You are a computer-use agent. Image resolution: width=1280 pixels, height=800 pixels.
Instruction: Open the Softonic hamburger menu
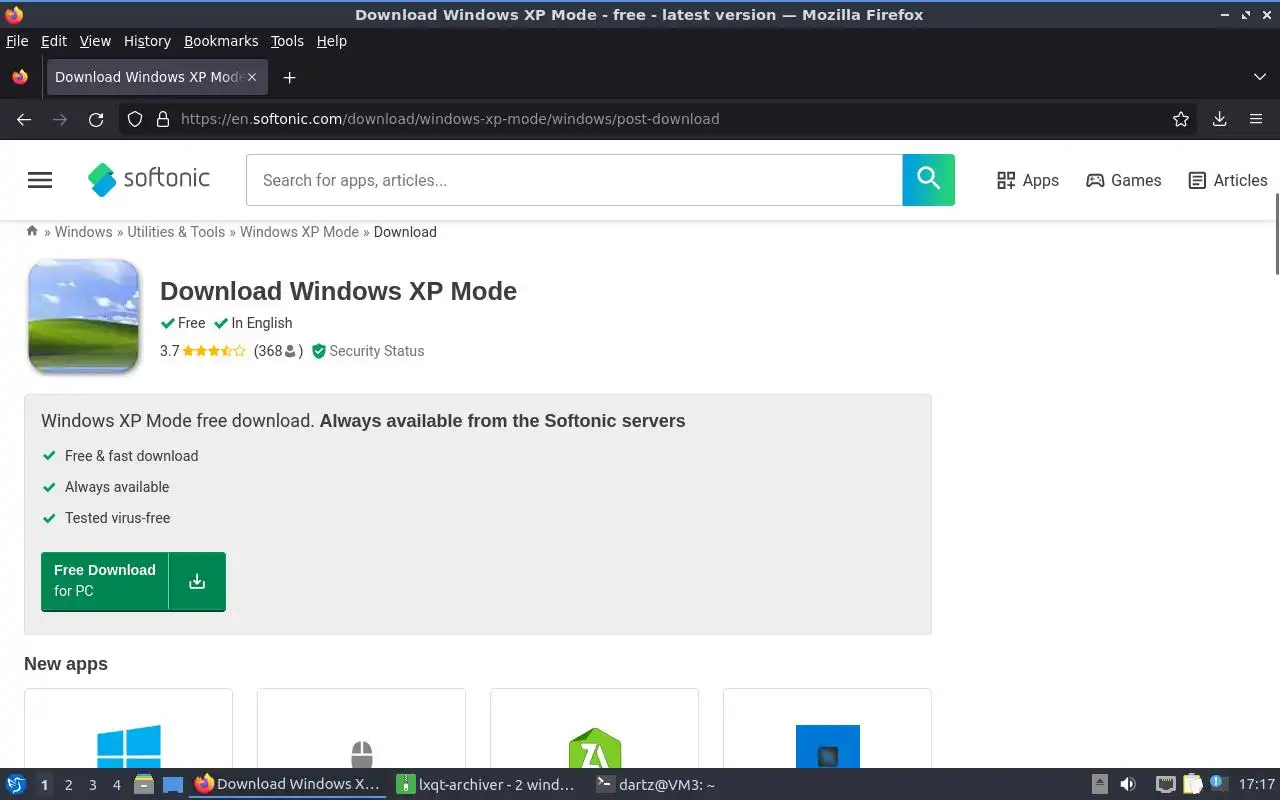pos(40,180)
